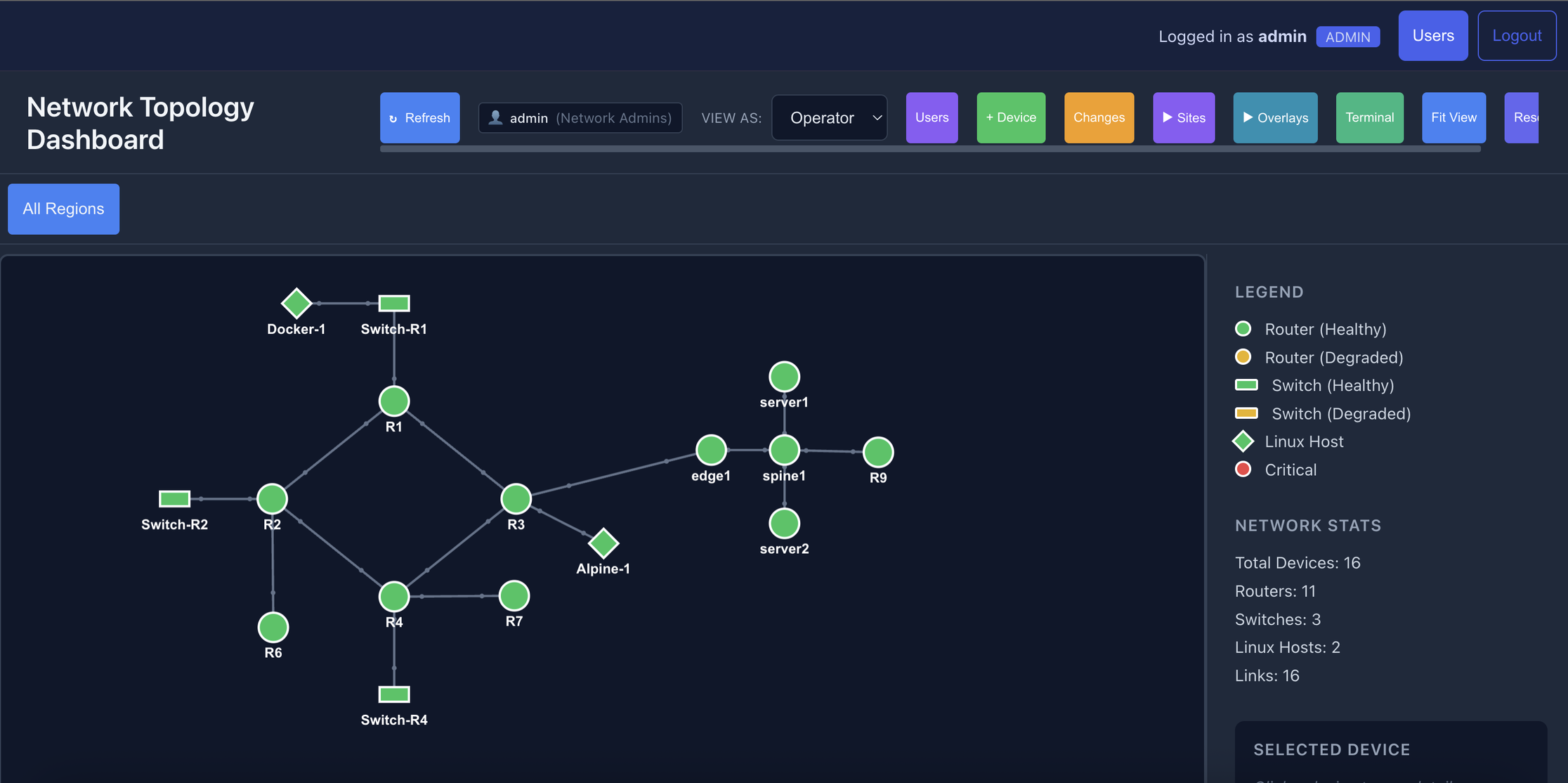Open the View As Operator dropdown
1568x783 pixels.
point(830,117)
